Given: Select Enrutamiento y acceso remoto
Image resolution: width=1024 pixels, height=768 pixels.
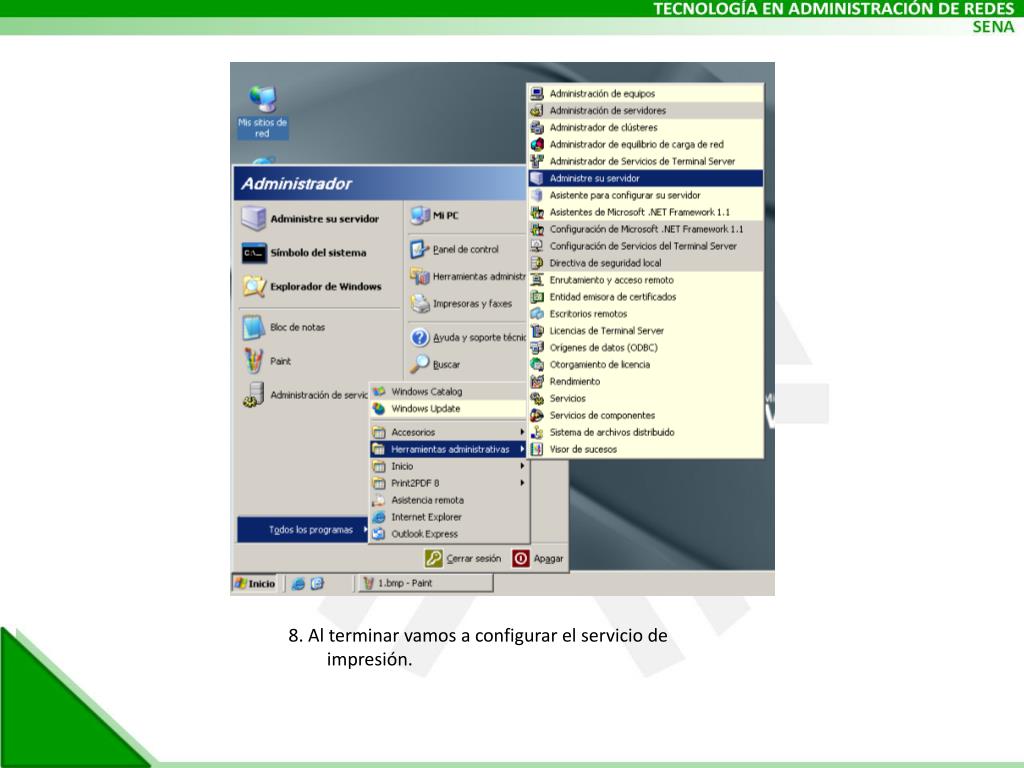Looking at the screenshot, I should pyautogui.click(x=645, y=280).
